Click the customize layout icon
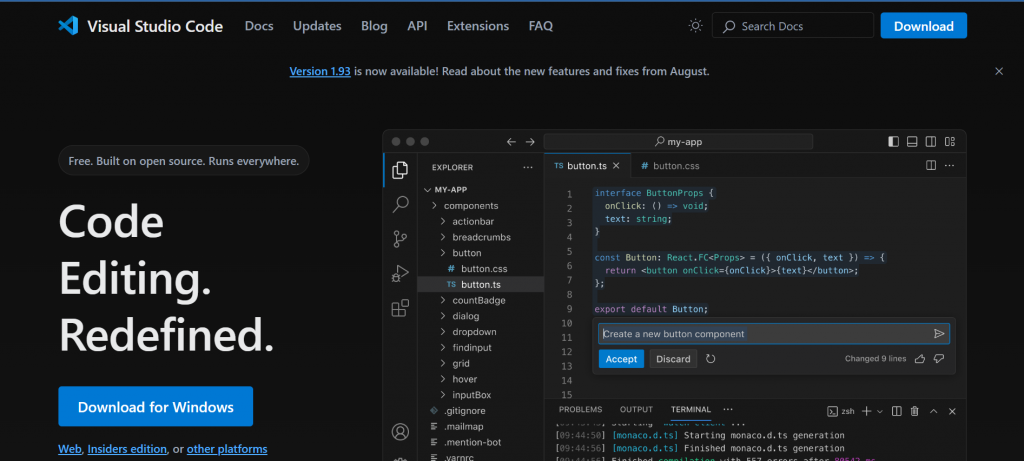Image resolution: width=1024 pixels, height=461 pixels. click(950, 142)
